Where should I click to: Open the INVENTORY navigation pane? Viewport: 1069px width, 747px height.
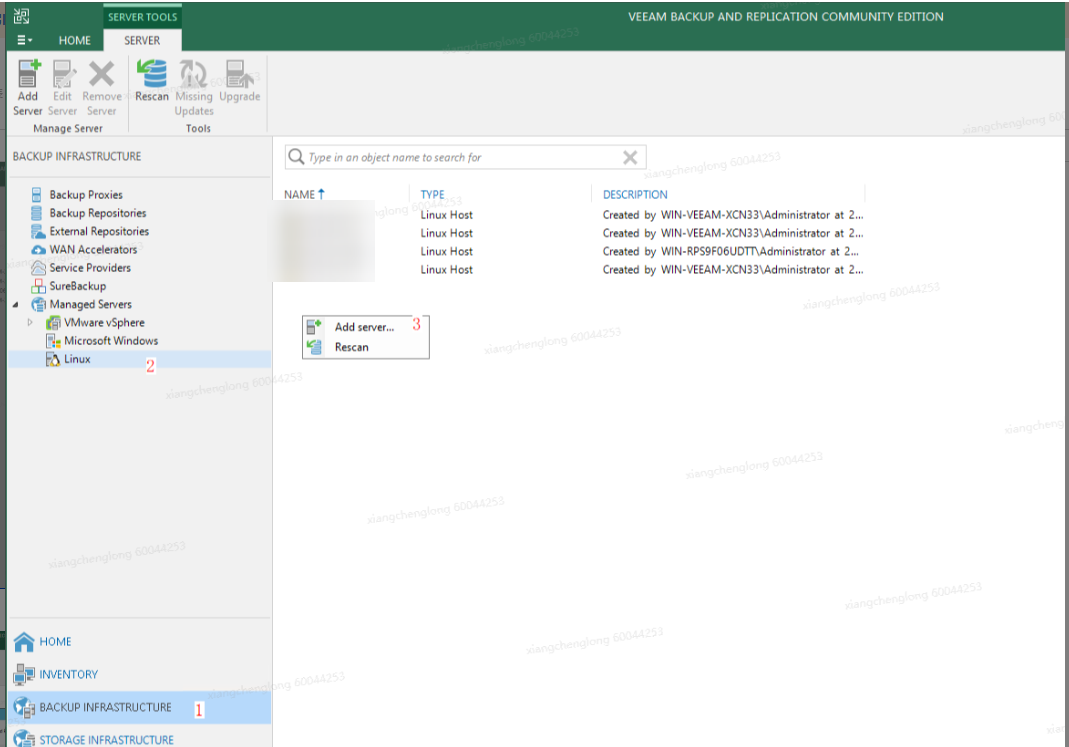tap(68, 675)
